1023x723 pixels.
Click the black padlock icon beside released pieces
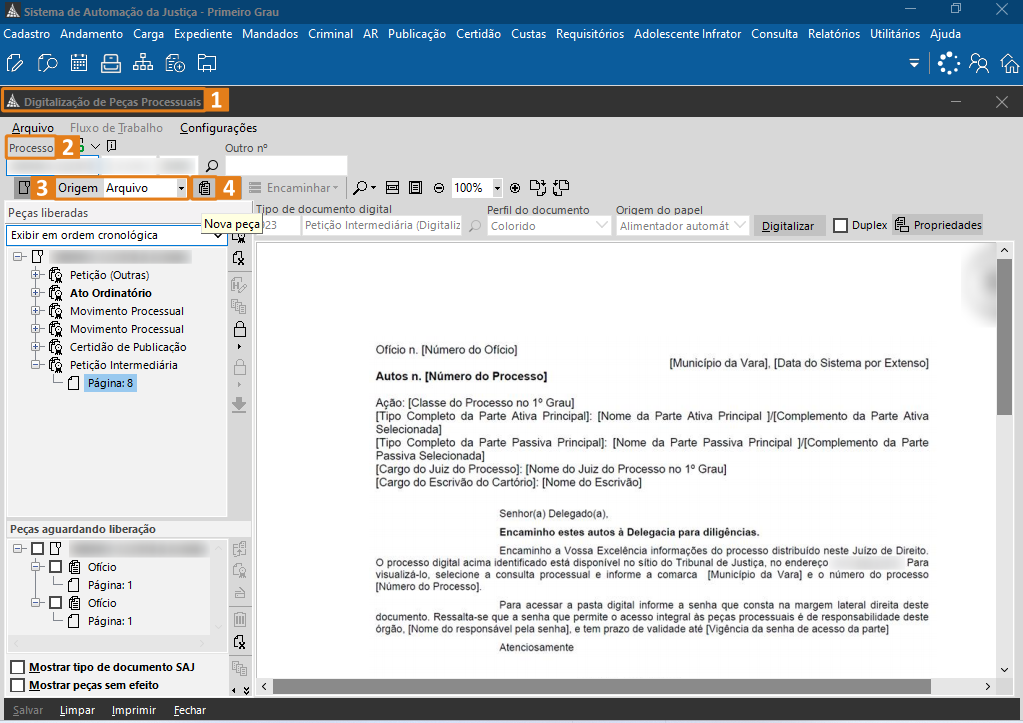tap(240, 328)
